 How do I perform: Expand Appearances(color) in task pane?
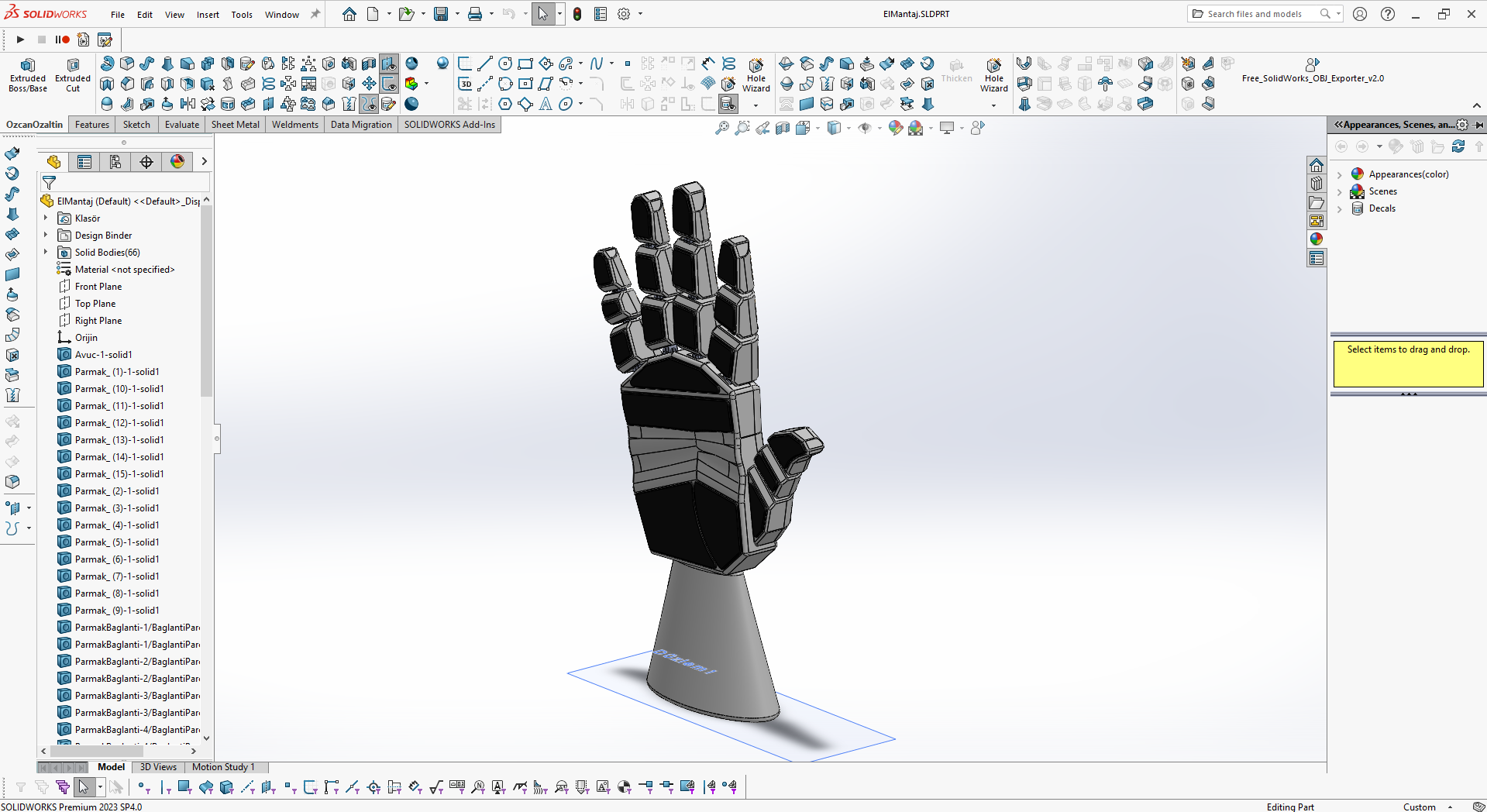point(1340,174)
